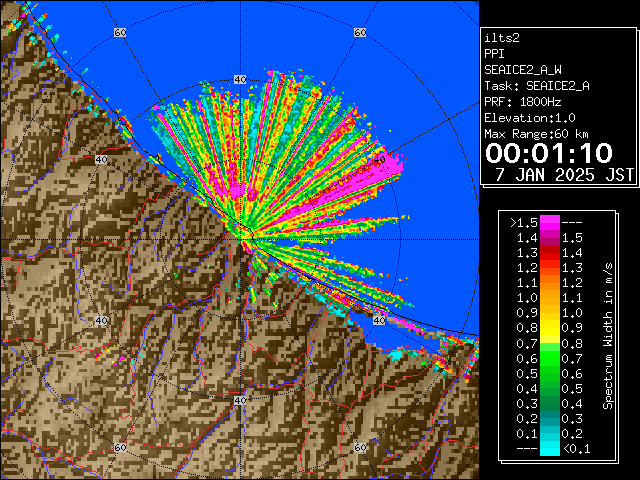Select the 'Task: SEAICE2_A' line

[x=537, y=86]
